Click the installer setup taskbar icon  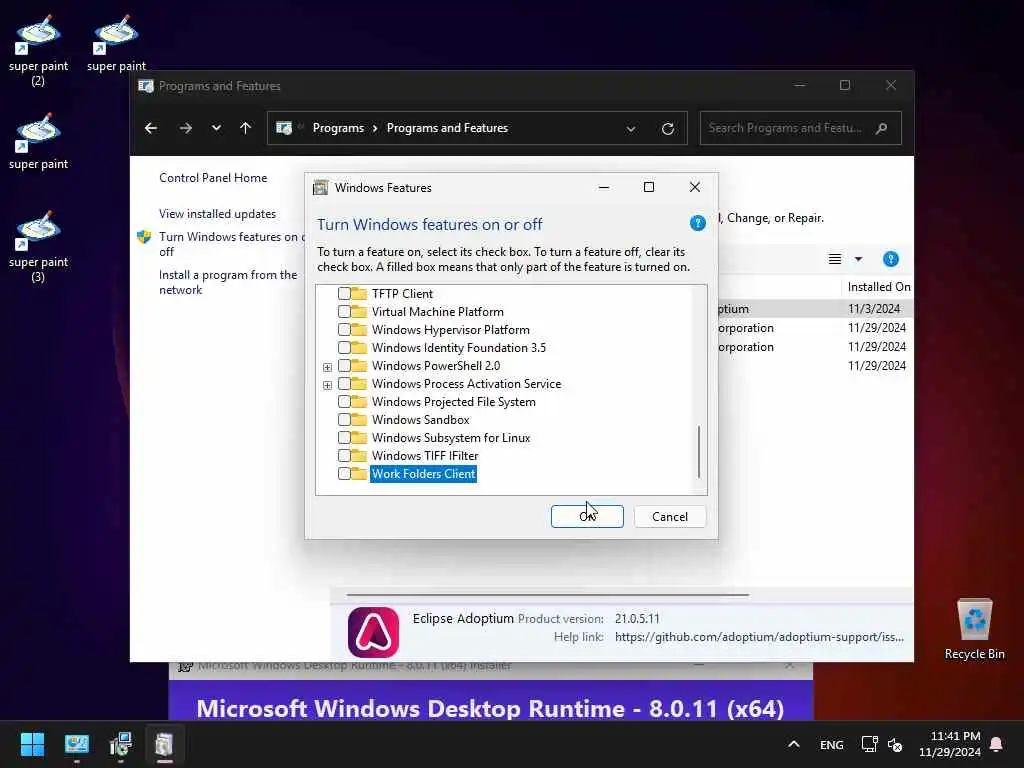tap(121, 744)
